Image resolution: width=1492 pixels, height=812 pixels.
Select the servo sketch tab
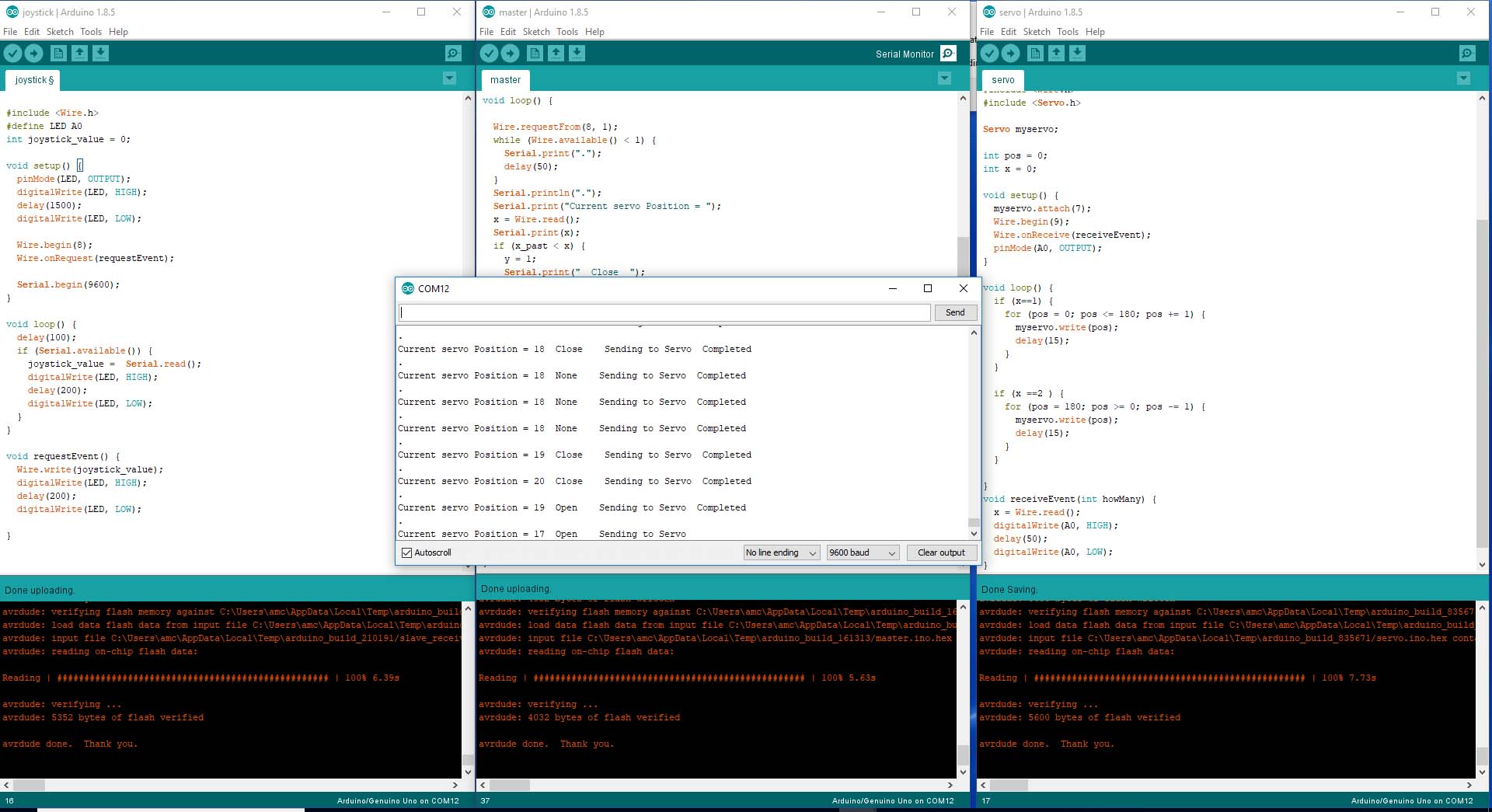click(x=1002, y=80)
